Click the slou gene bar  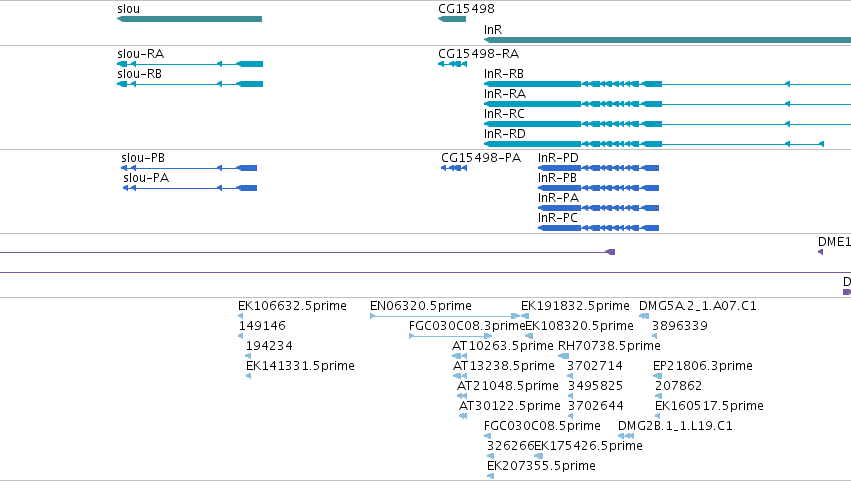(189, 19)
